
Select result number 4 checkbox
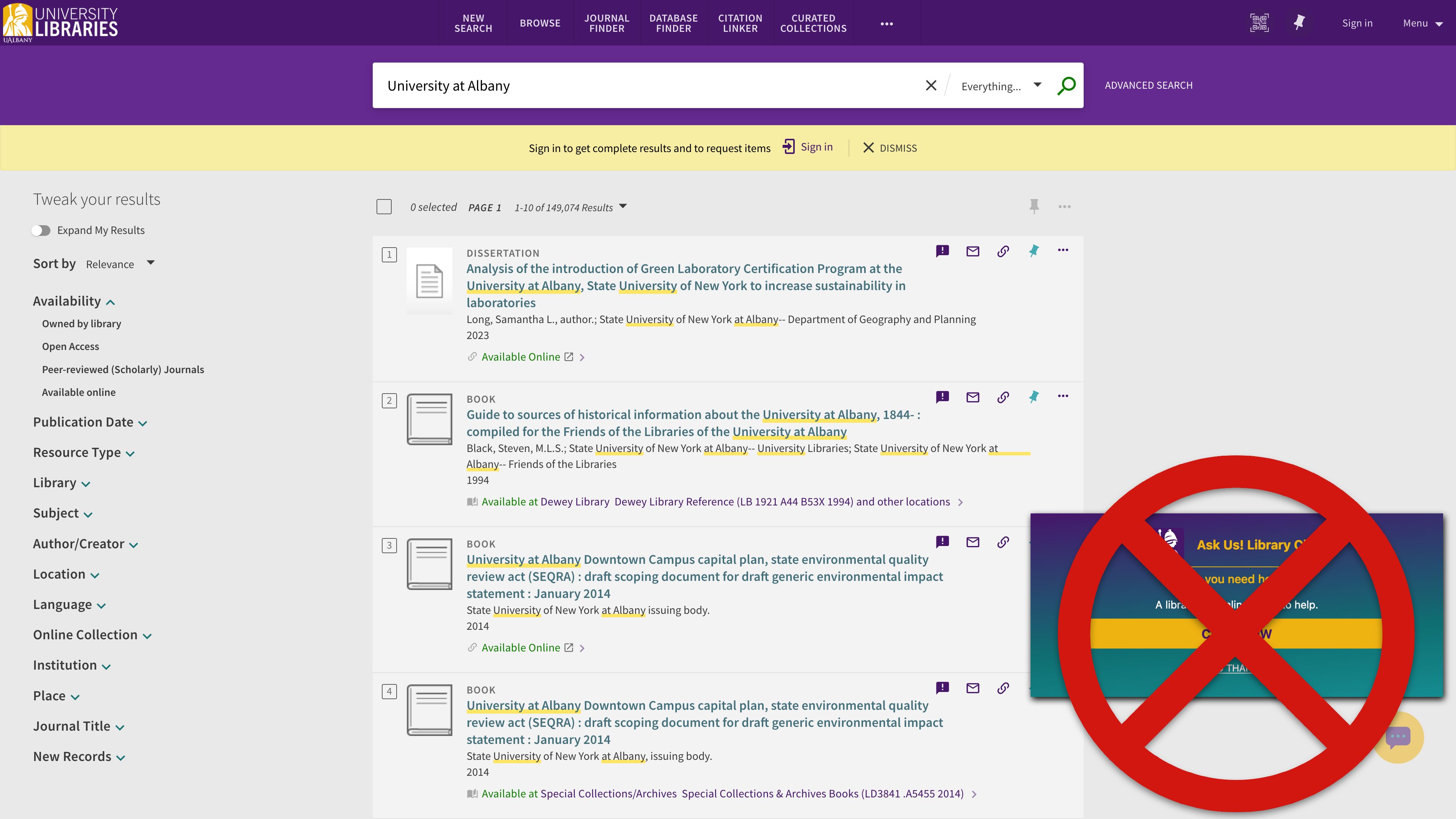pyautogui.click(x=389, y=691)
